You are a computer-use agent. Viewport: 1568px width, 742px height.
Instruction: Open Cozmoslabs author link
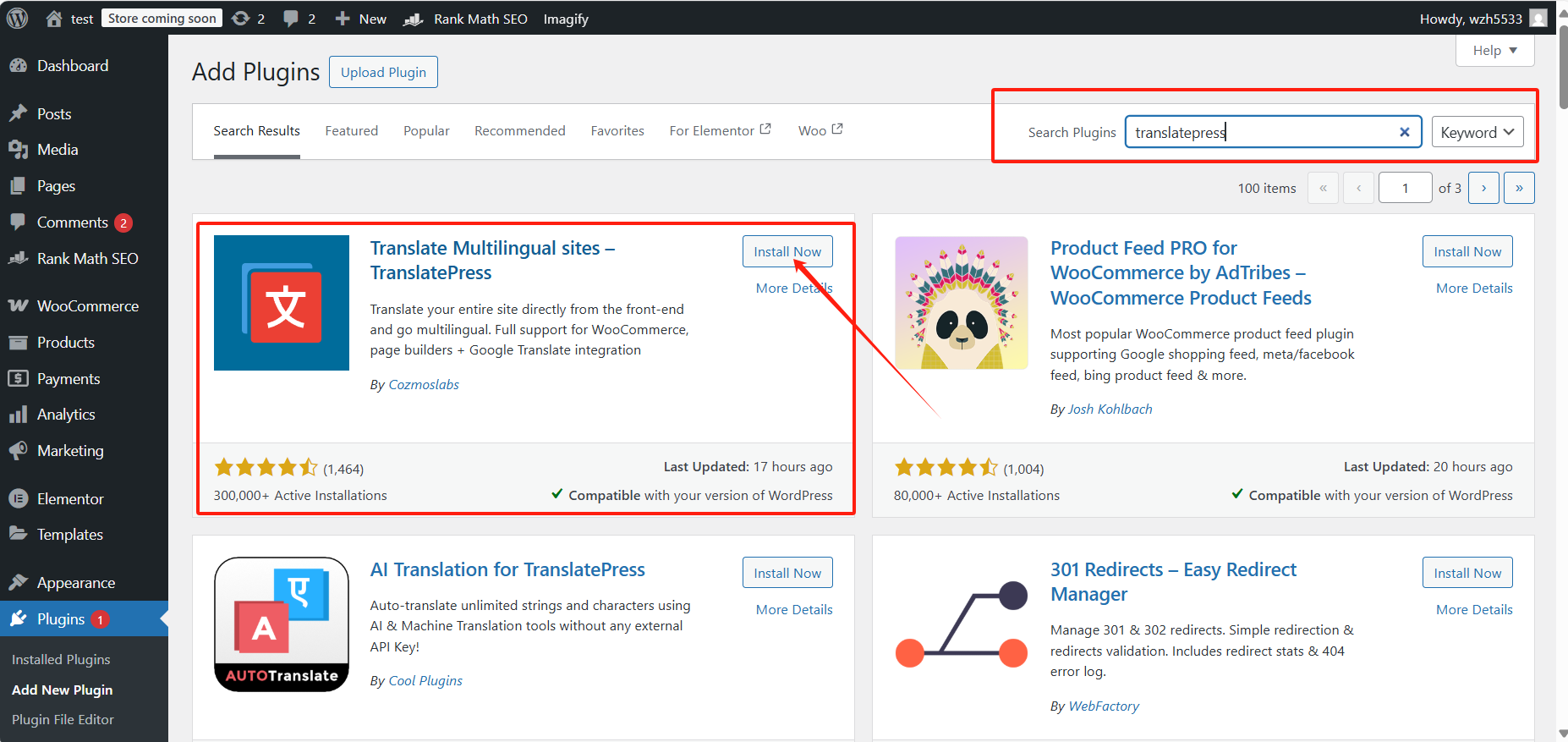click(424, 384)
